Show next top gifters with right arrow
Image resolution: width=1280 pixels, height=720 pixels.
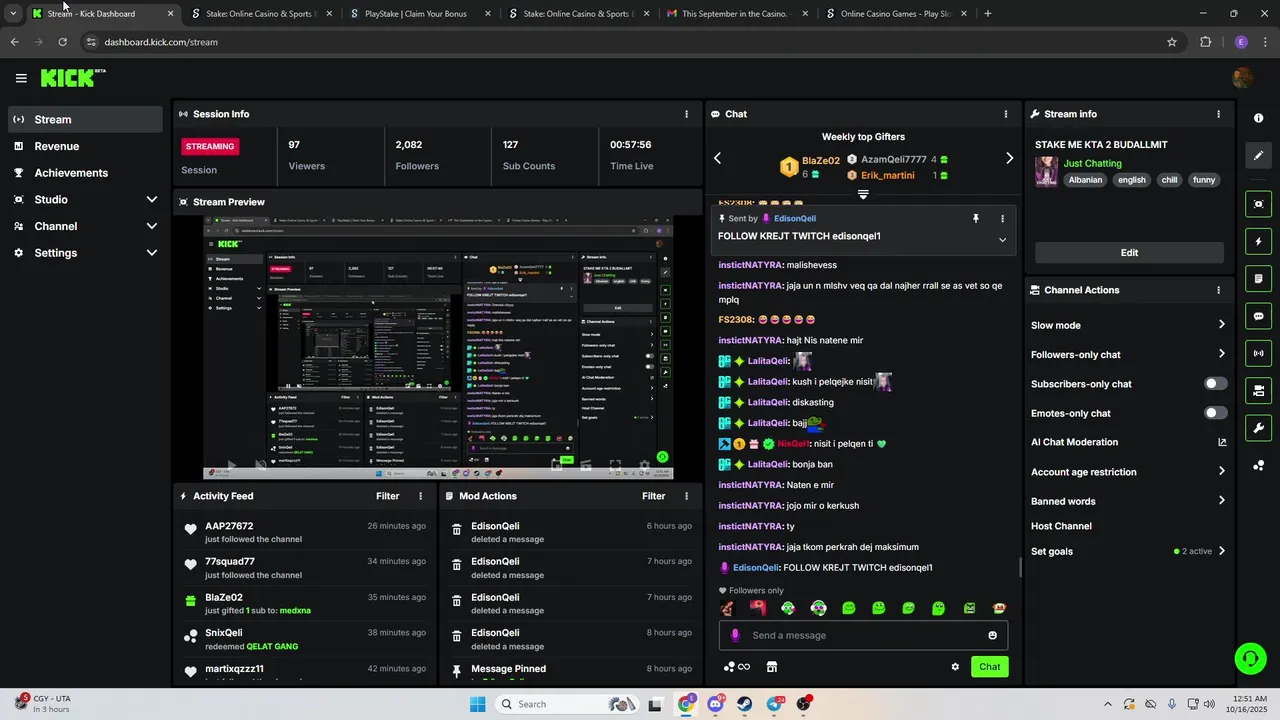tap(1009, 158)
